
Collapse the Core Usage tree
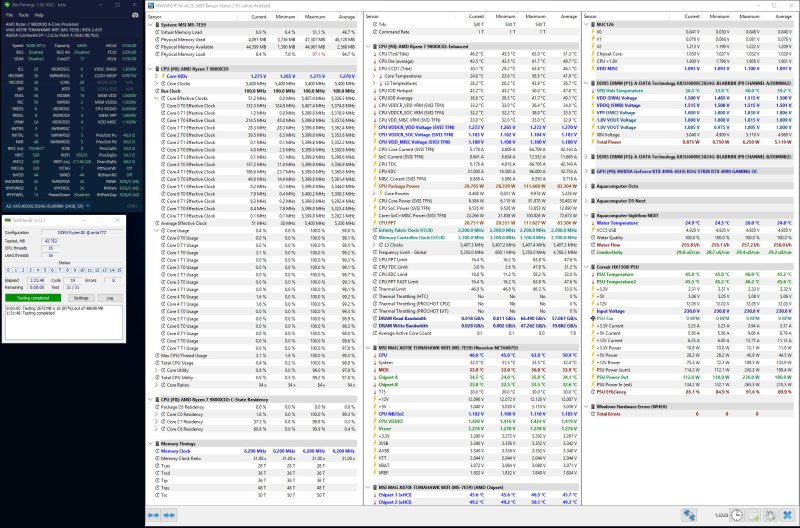point(157,231)
